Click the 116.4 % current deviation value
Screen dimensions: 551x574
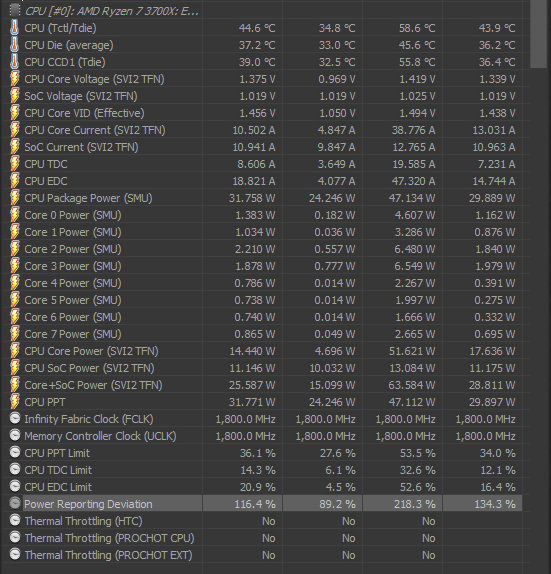[255, 504]
